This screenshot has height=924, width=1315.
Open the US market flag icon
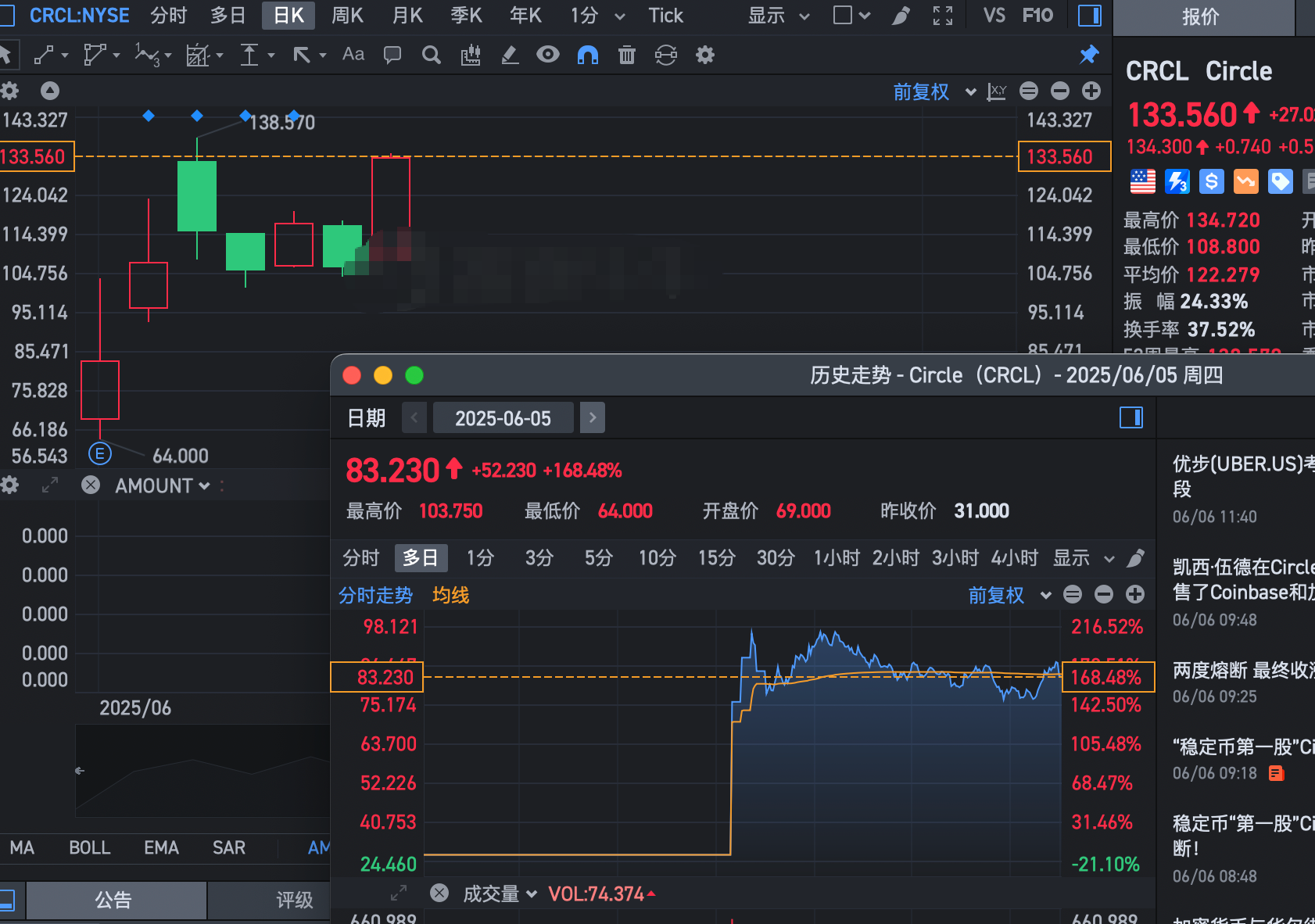1143,181
